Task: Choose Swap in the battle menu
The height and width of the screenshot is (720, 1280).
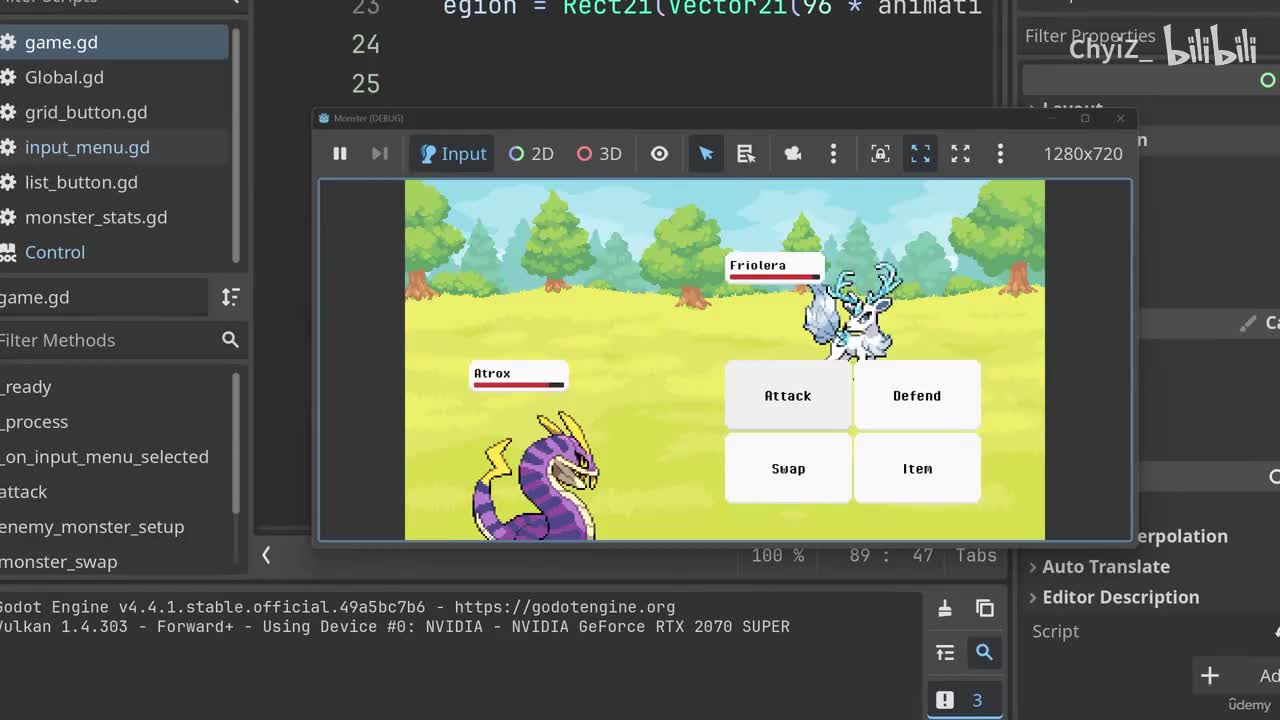Action: [x=788, y=468]
